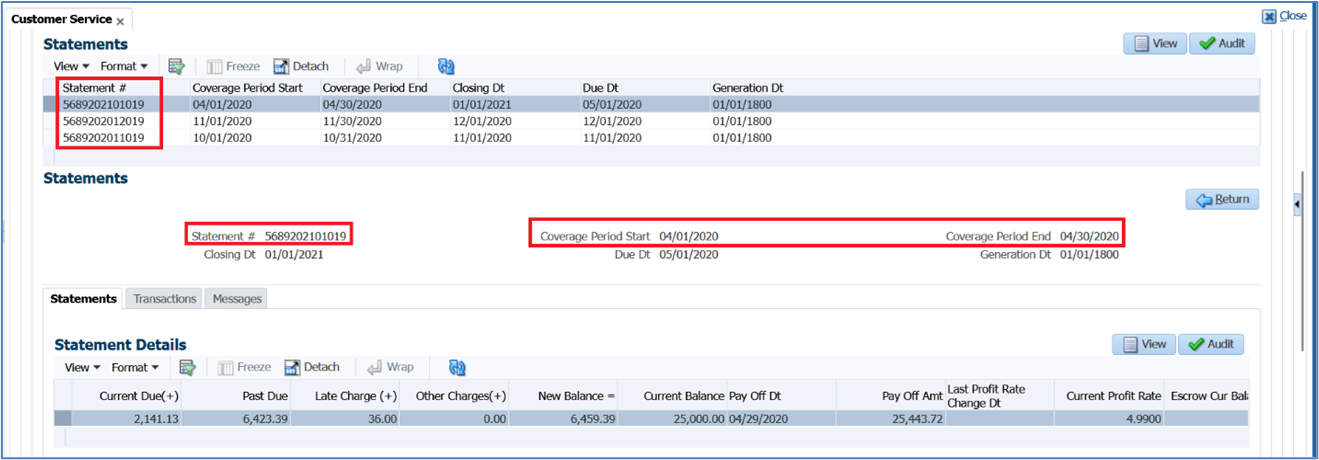Select the row handle of Statement Details row
Viewport: 1319px width, 460px height.
pyautogui.click(x=63, y=418)
